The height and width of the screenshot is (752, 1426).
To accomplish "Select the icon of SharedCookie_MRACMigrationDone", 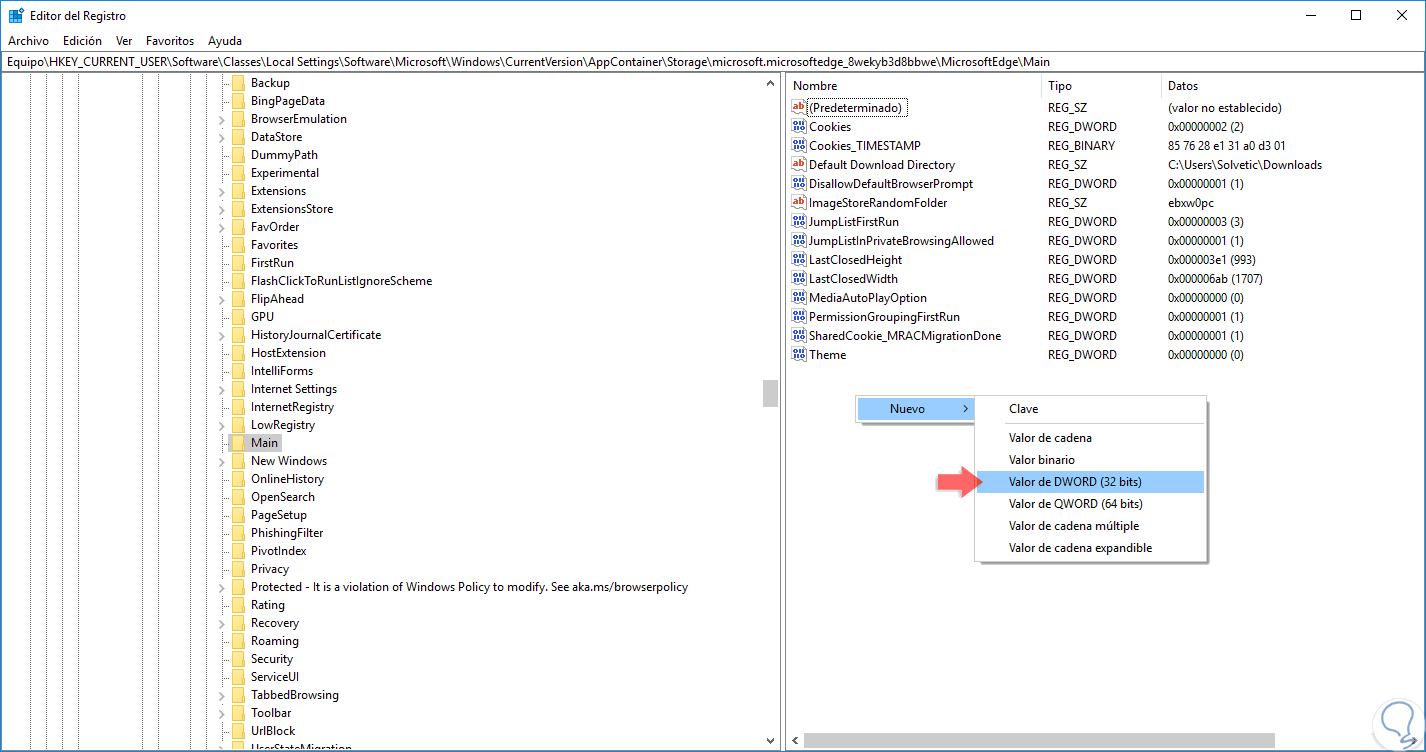I will pos(798,335).
